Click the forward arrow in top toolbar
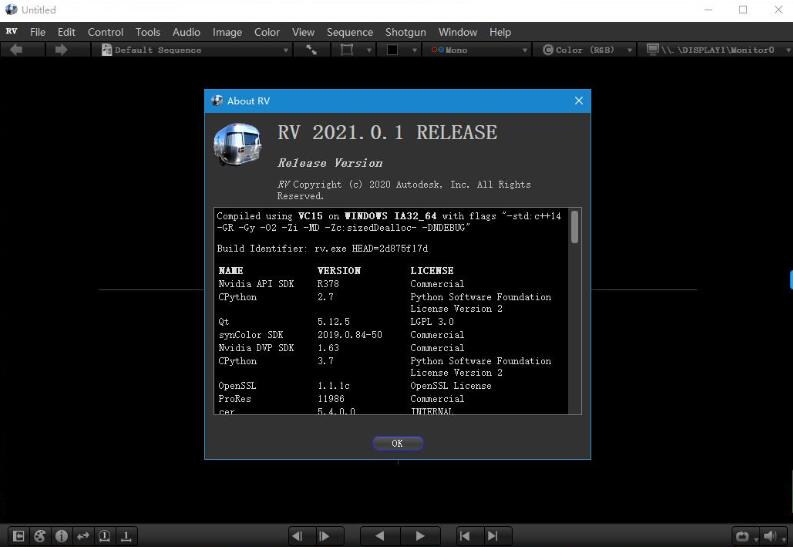Screen dimensions: 793x547 pyautogui.click(x=61, y=50)
